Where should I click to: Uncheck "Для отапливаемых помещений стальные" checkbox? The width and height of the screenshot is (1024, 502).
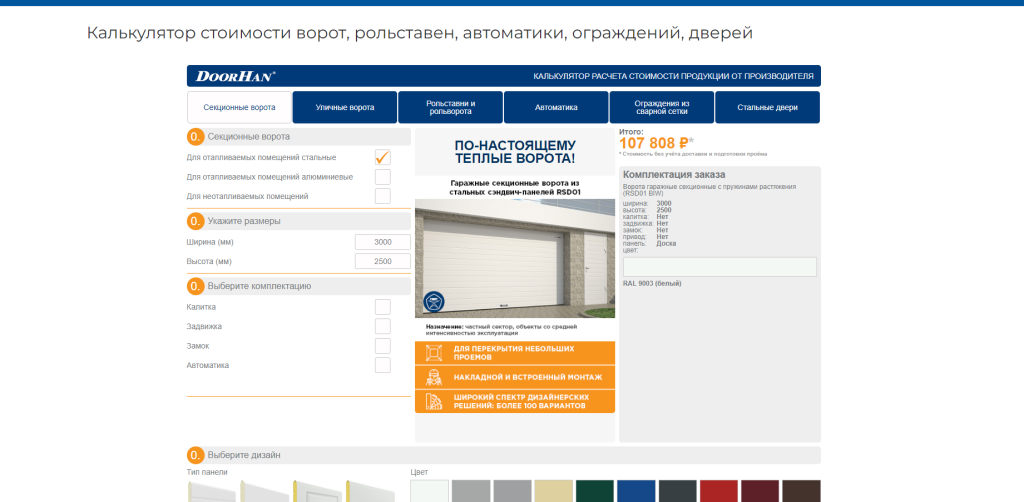382,157
